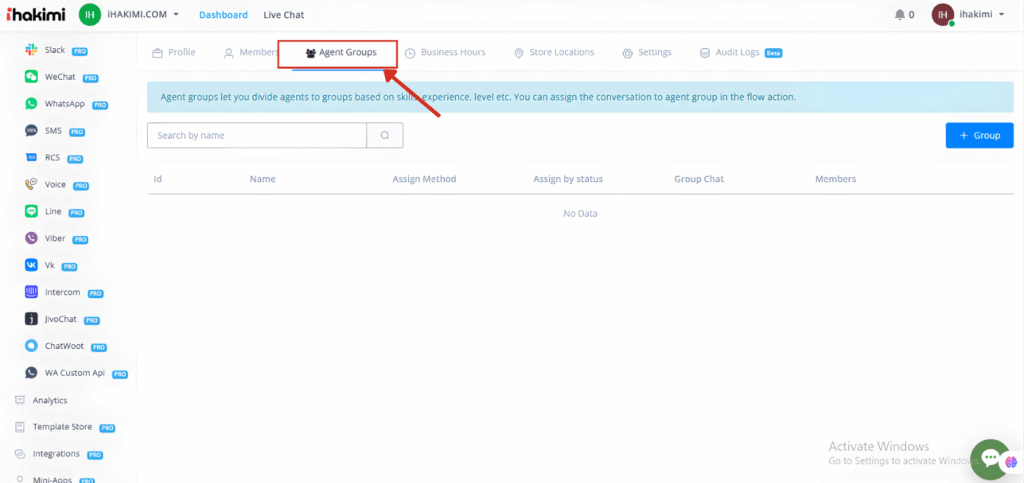Click the Intercom channel icon

pyautogui.click(x=31, y=293)
